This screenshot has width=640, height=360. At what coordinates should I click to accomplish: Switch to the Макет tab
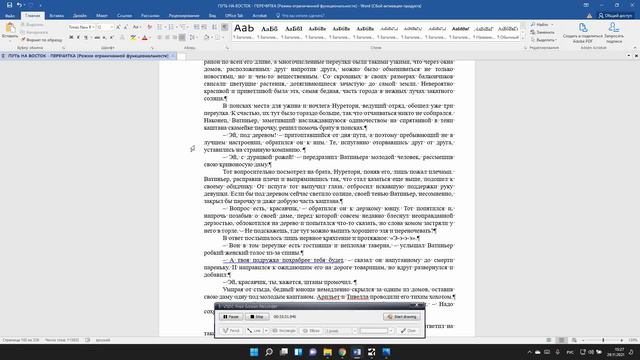coord(102,16)
